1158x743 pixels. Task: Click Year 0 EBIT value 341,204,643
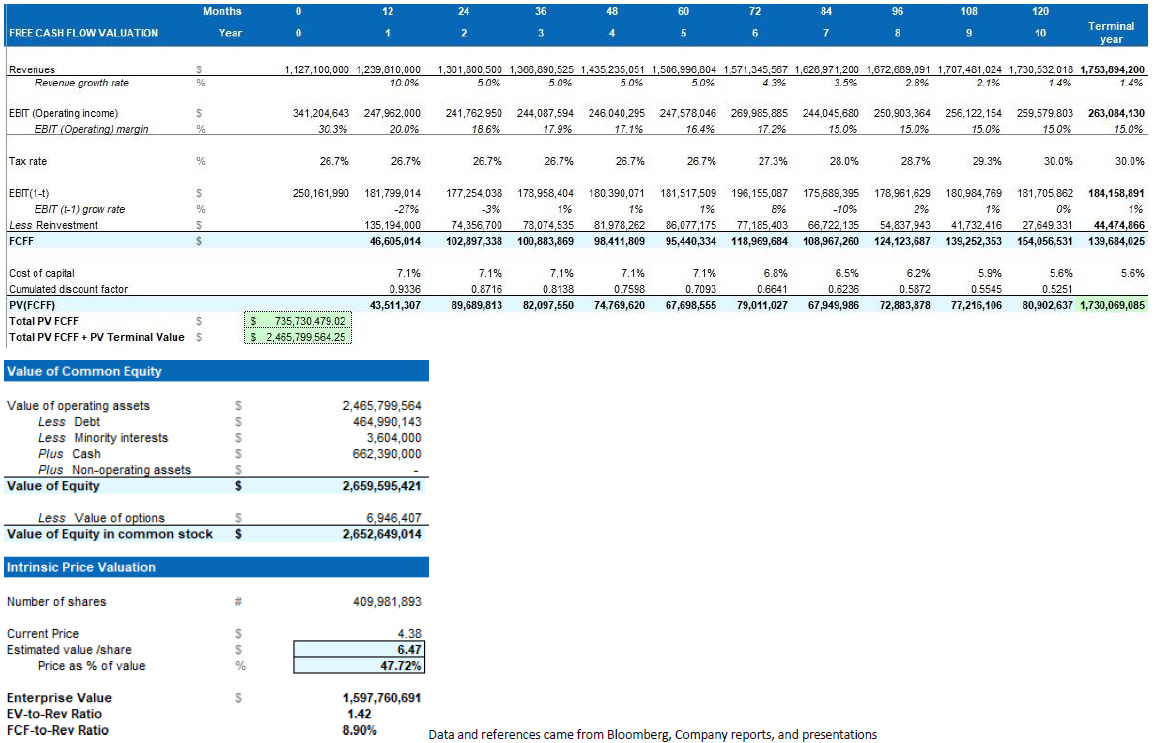point(321,113)
